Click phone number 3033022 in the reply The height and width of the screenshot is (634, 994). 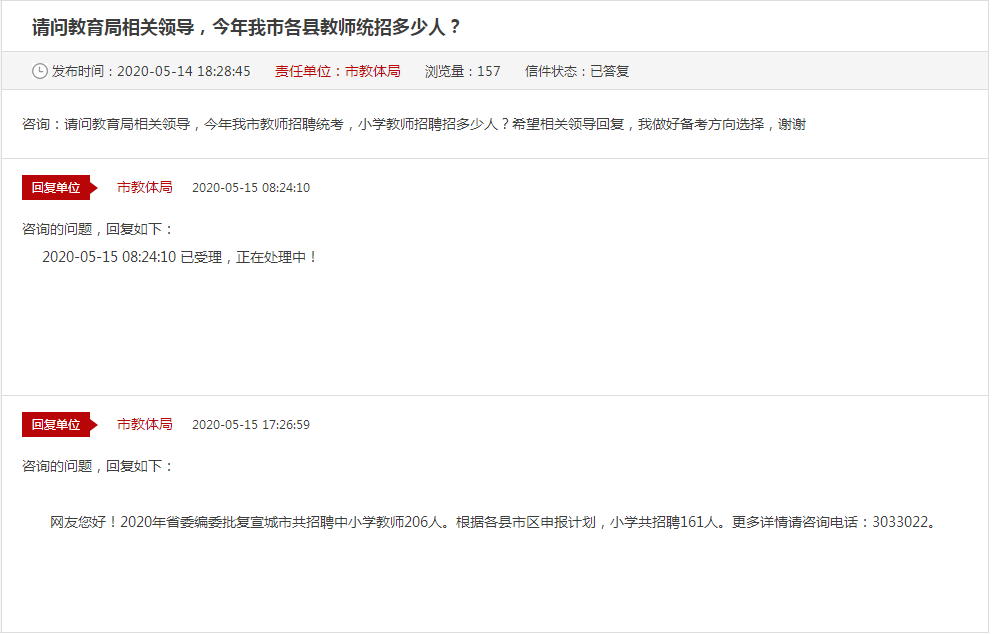coord(903,522)
